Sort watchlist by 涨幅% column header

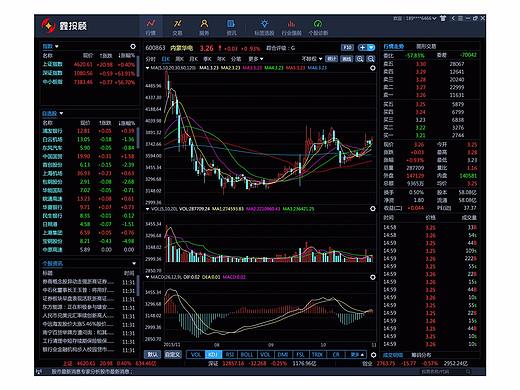[127, 123]
